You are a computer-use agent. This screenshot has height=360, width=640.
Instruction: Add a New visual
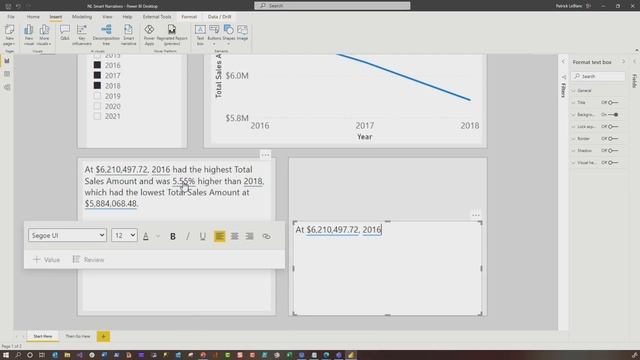pos(29,35)
